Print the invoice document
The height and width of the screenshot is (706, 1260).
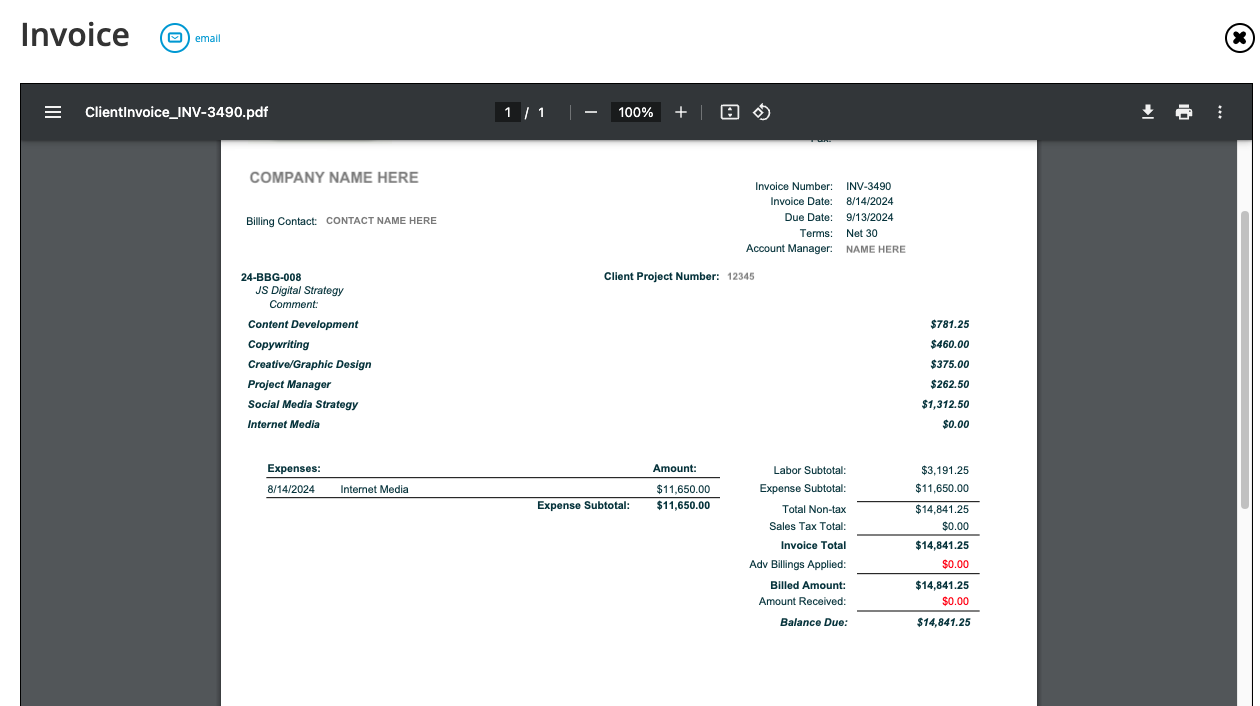[x=1184, y=112]
